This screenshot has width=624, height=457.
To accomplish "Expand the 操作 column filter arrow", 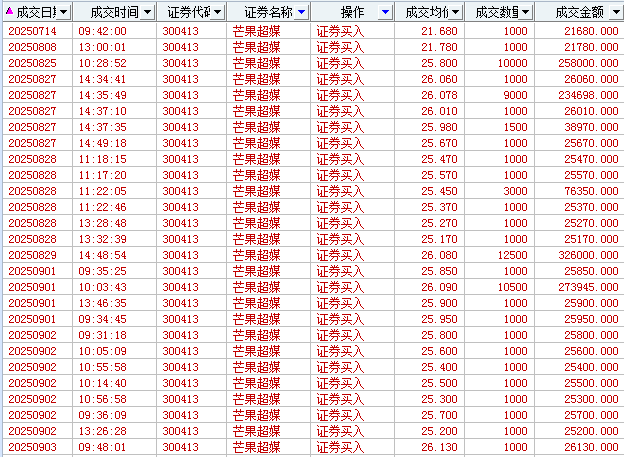I will coord(385,12).
